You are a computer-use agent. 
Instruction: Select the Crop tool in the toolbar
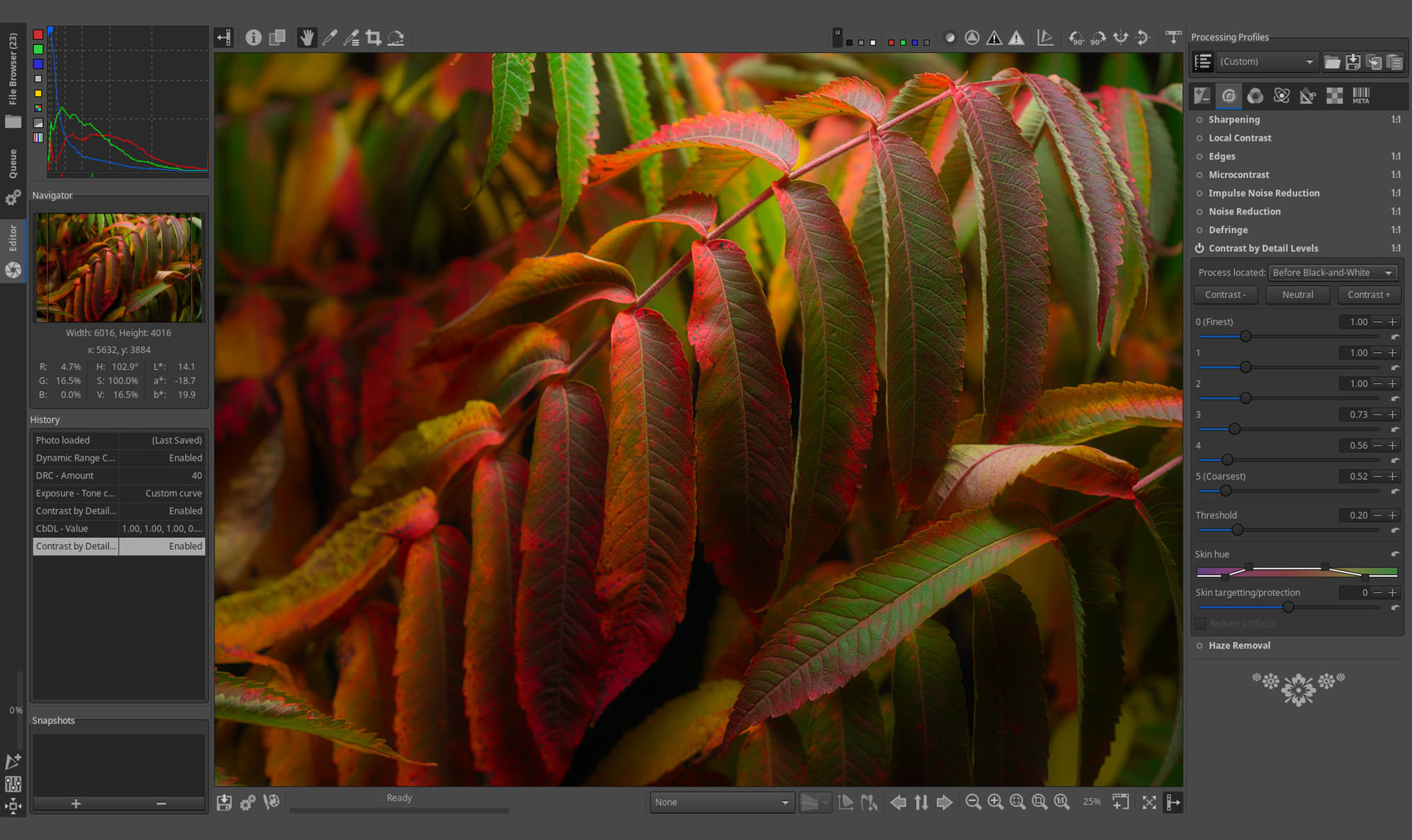pyautogui.click(x=373, y=37)
